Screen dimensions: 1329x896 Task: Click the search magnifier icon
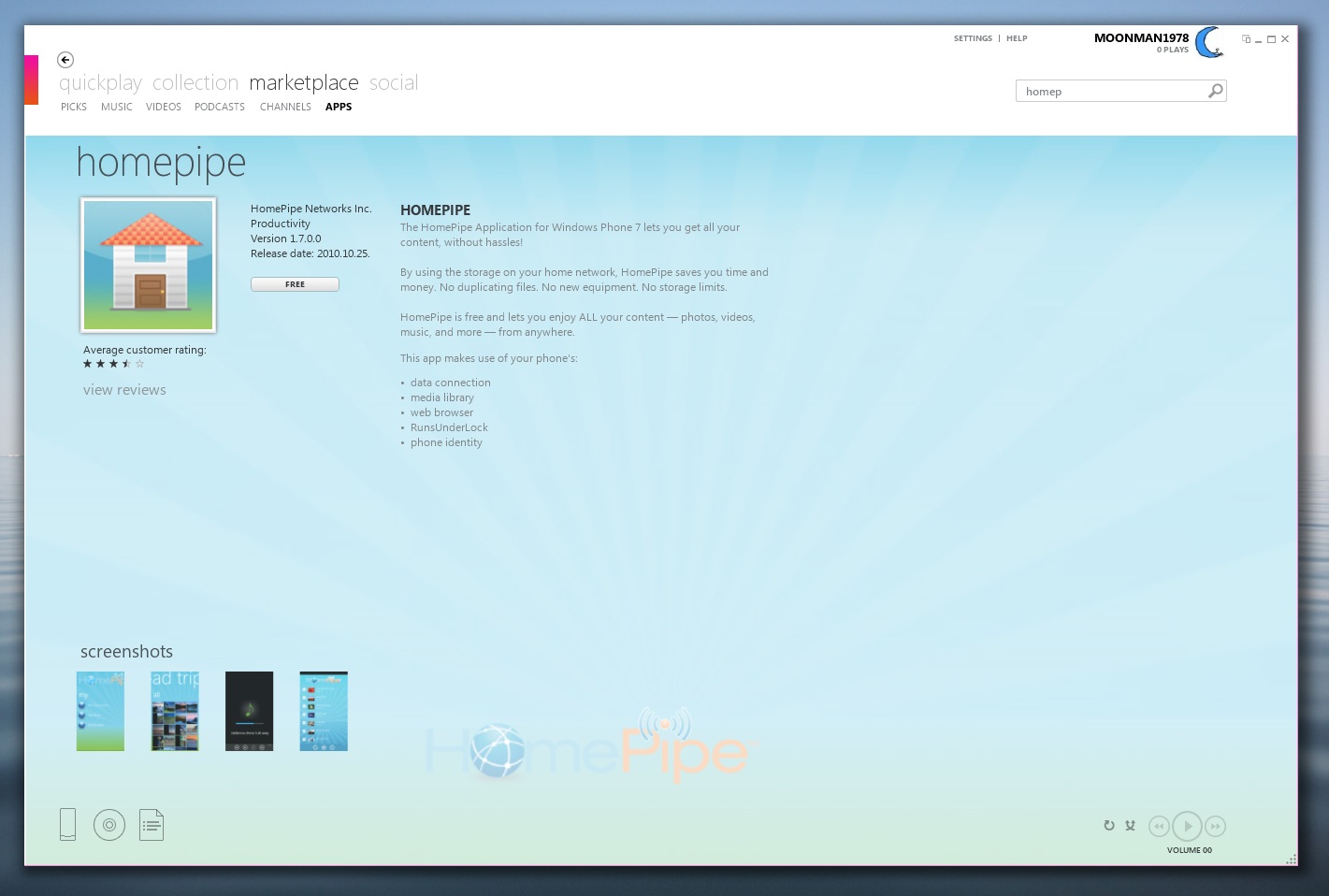coord(1215,91)
